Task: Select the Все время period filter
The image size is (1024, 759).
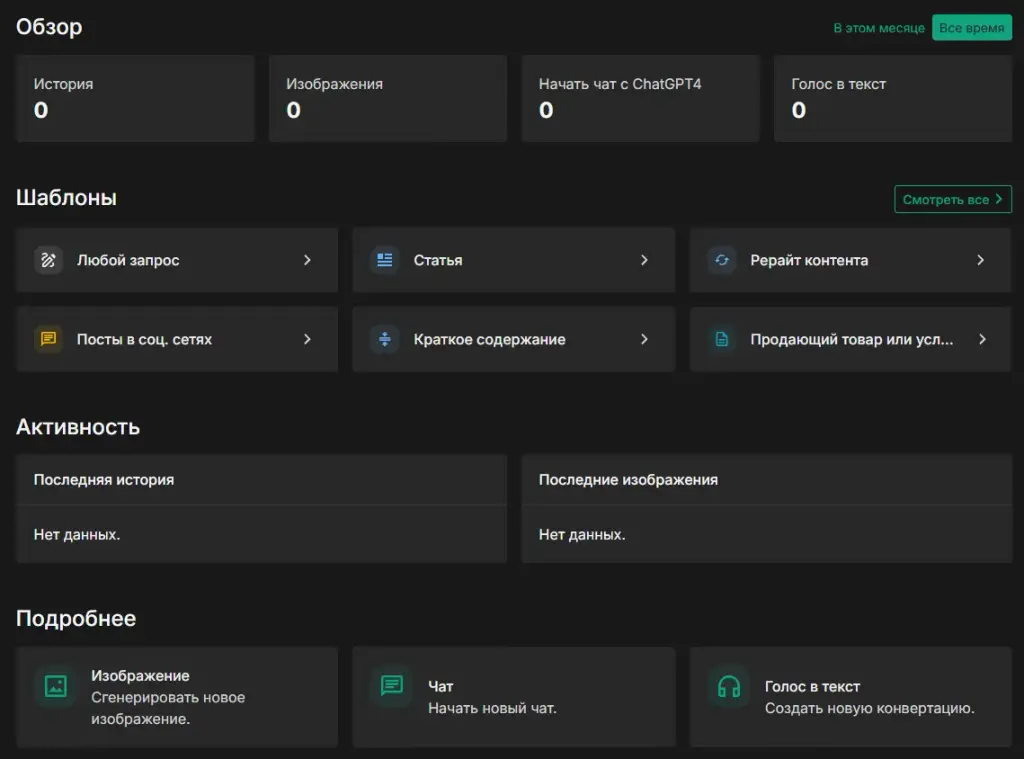Action: [x=972, y=28]
